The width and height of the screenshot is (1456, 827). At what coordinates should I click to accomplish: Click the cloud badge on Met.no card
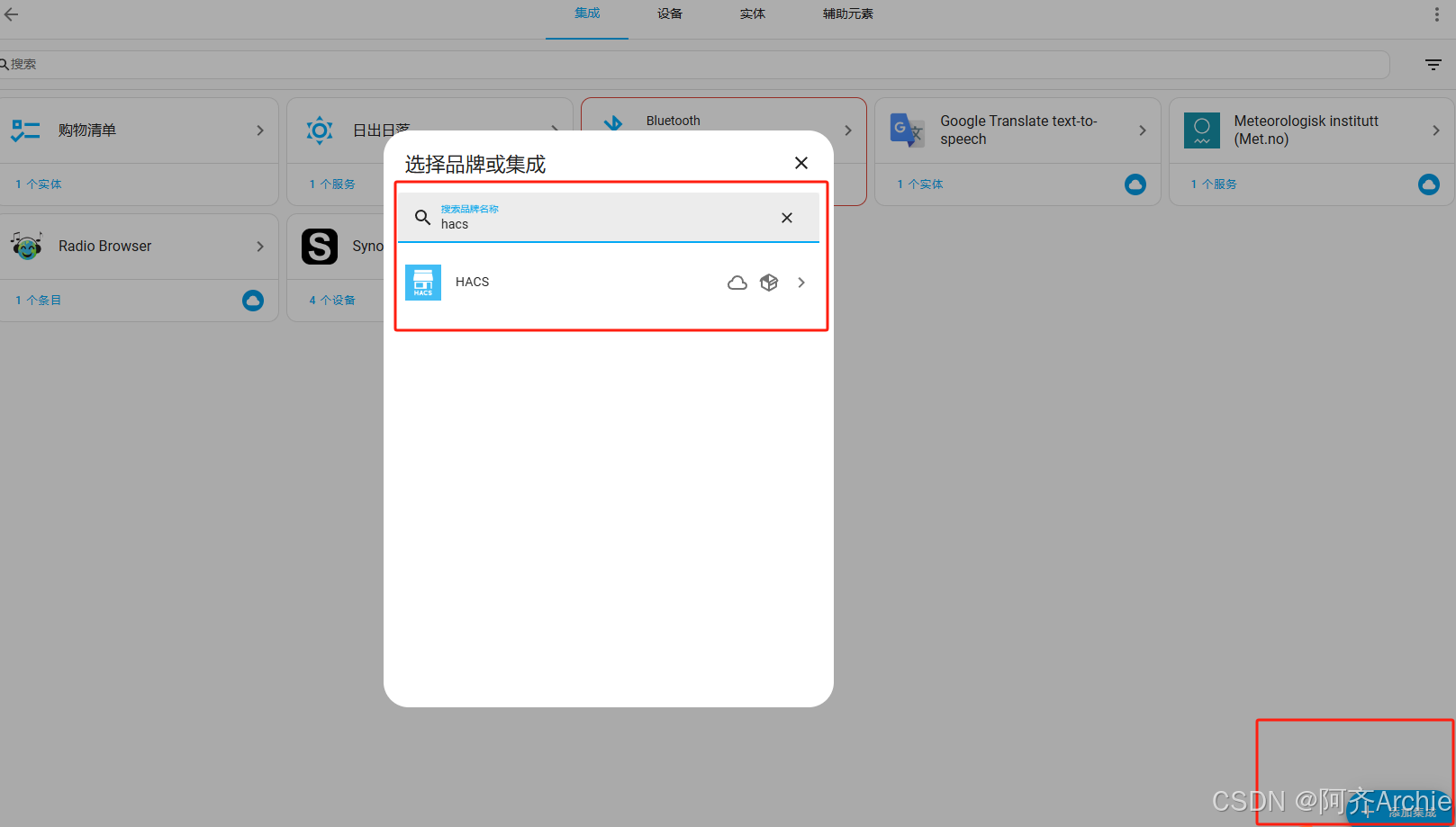[x=1429, y=184]
